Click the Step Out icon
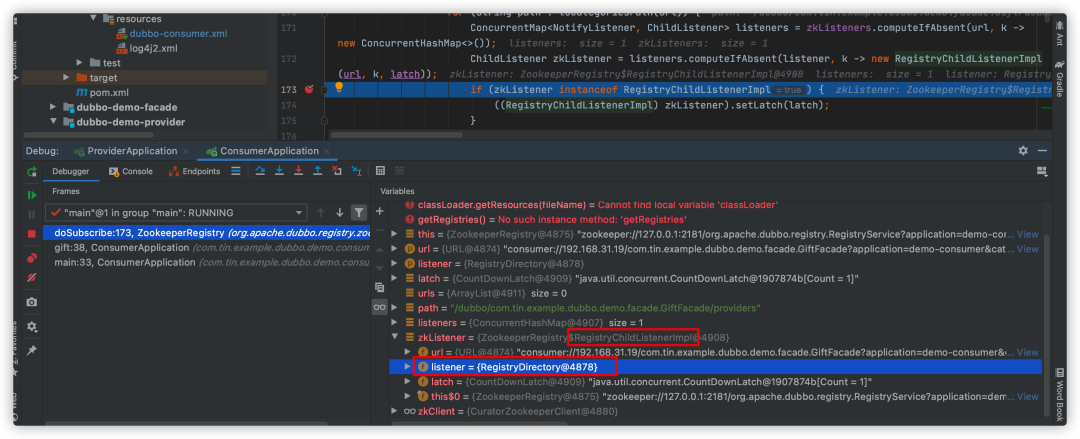The image size is (1080, 439). click(318, 171)
